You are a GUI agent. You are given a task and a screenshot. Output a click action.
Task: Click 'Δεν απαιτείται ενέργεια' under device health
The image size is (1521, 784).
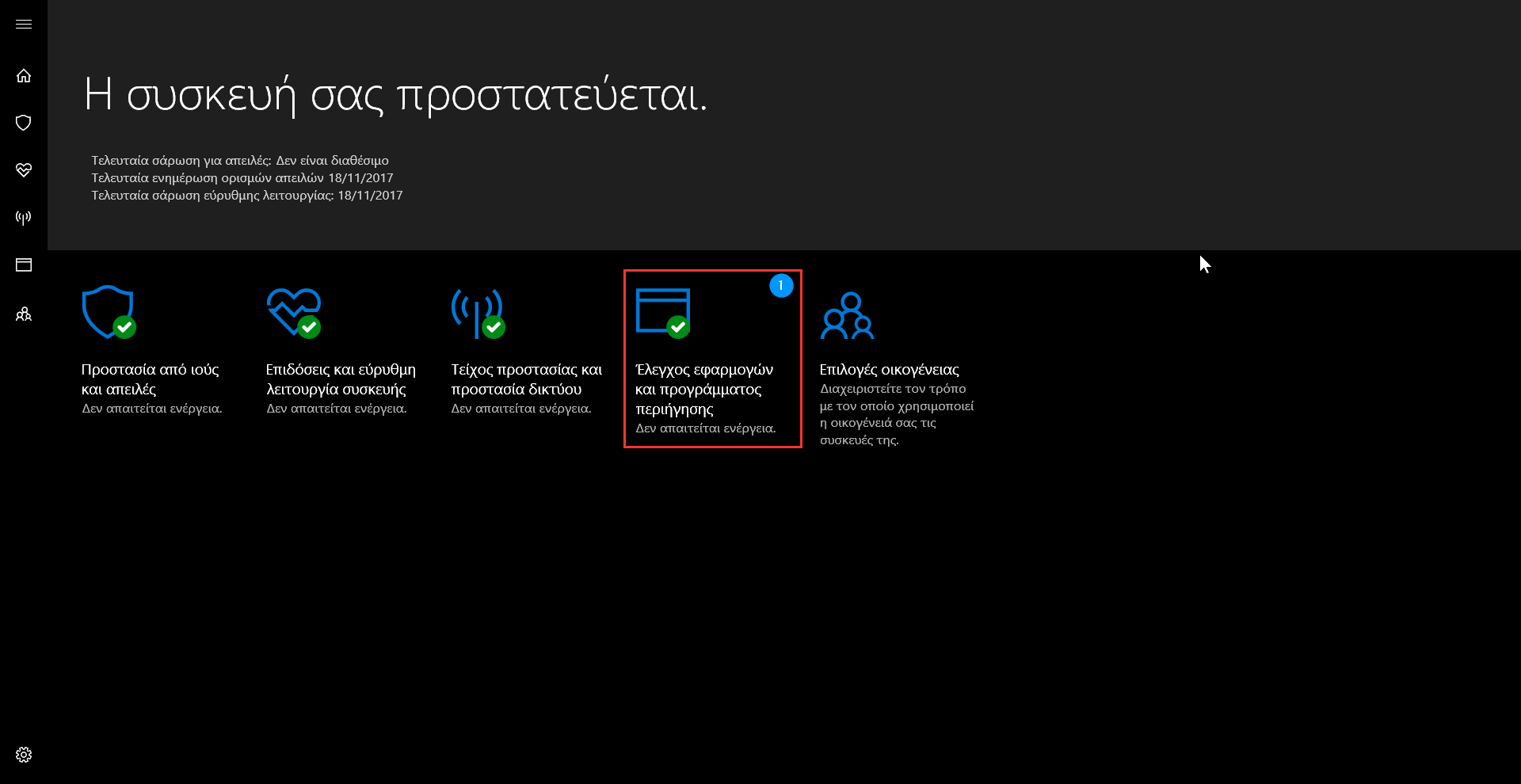[337, 409]
